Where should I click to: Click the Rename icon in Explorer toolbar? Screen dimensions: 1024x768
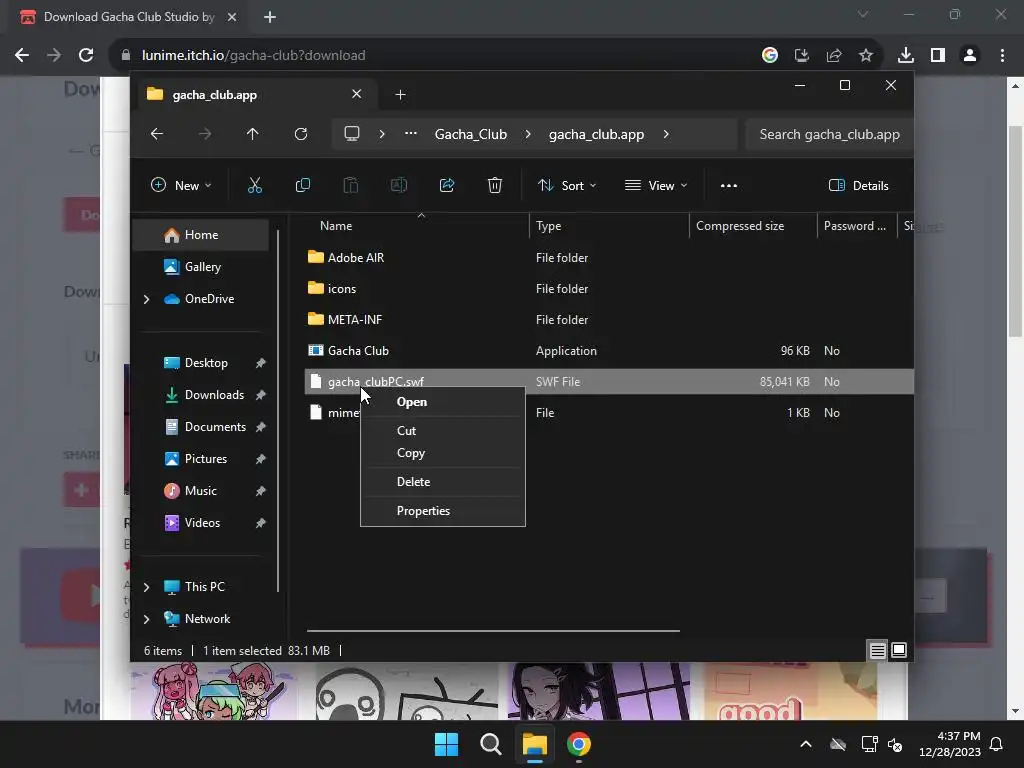tap(398, 185)
